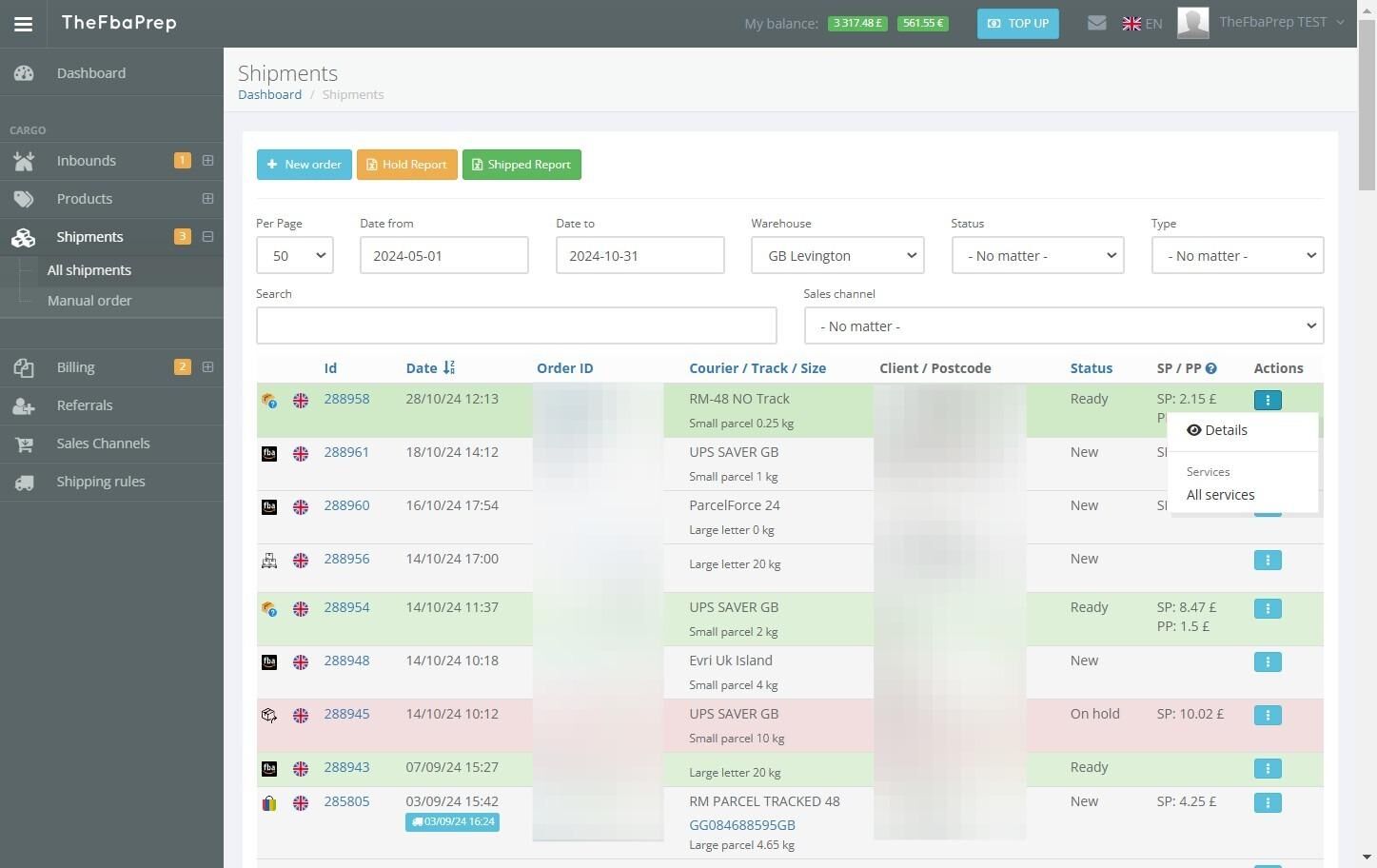Click the Sales Channels cart icon
The width and height of the screenshot is (1377, 868).
24,444
